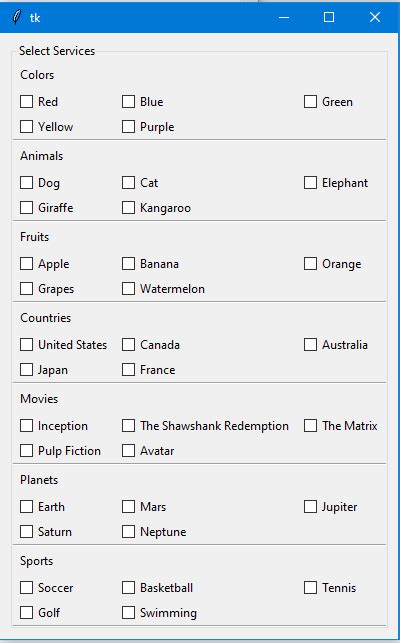The width and height of the screenshot is (400, 643).
Task: Check the Elephant option
Action: pyautogui.click(x=311, y=183)
